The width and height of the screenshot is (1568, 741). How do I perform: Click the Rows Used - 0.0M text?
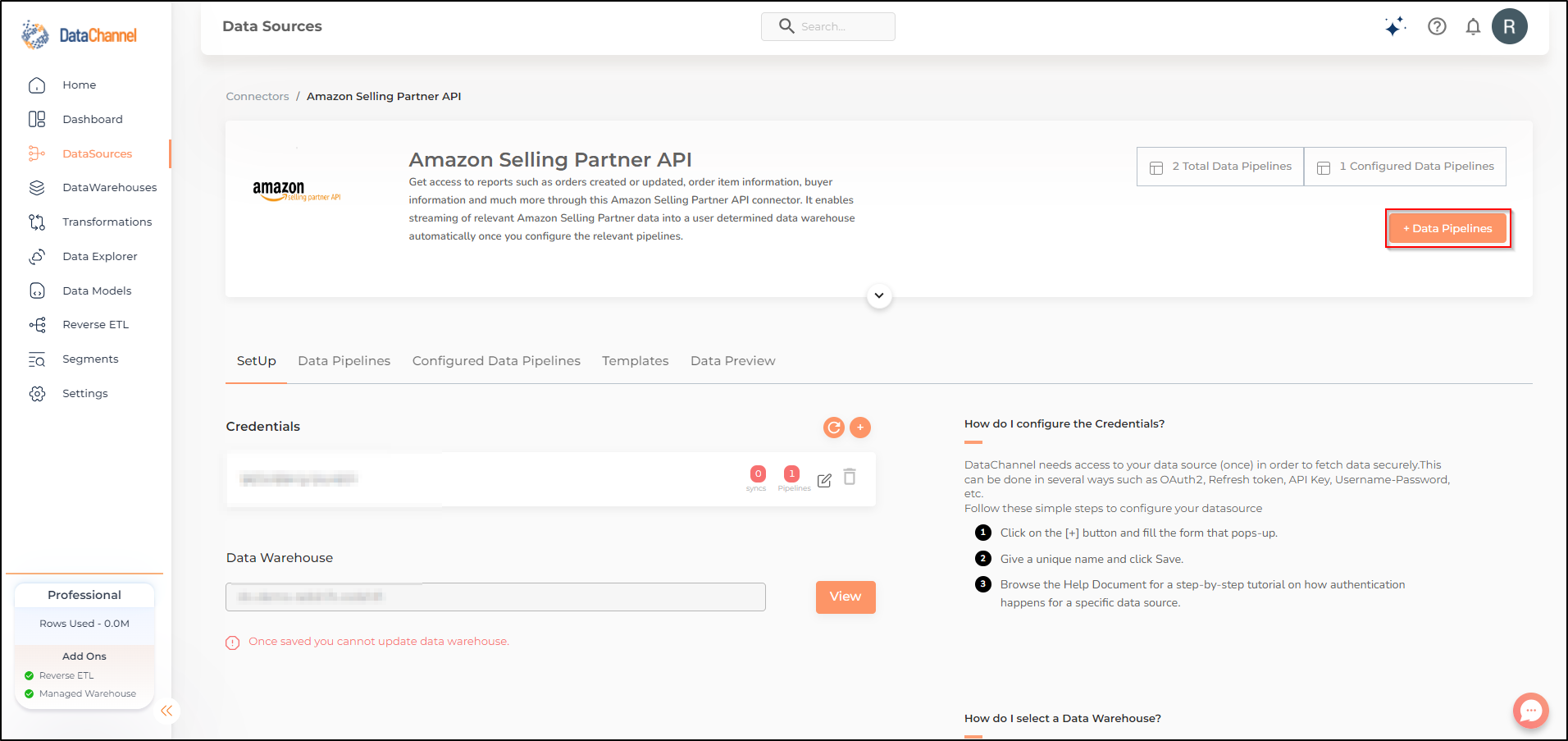click(84, 624)
